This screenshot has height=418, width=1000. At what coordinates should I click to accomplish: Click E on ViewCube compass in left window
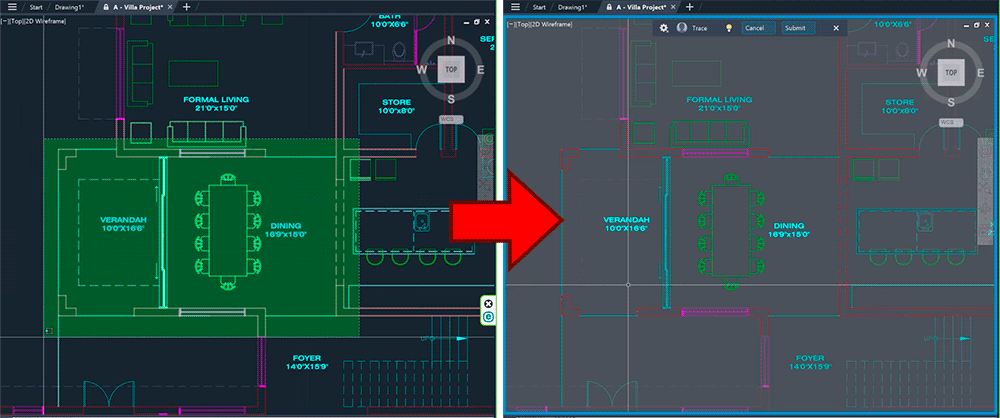[x=482, y=70]
